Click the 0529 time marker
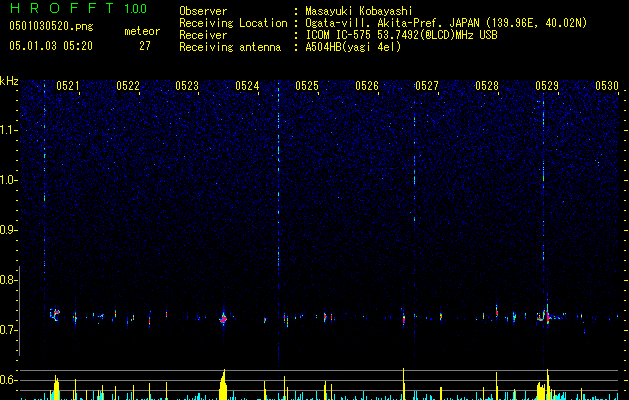Screen dimensions: 629x400 click(547, 86)
